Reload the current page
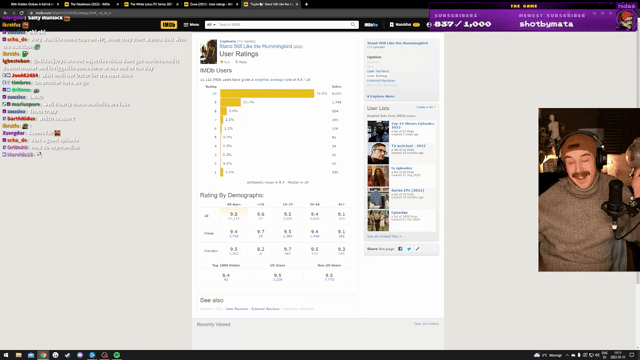The height and width of the screenshot is (360, 640). coord(21,13)
